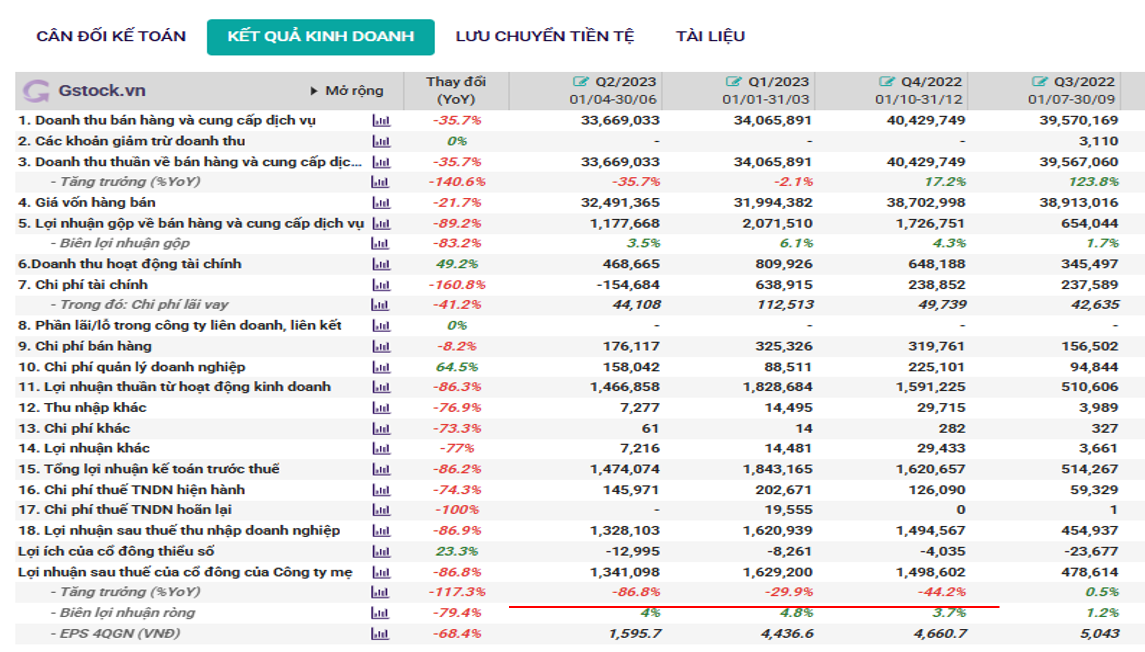Select the Tài liệu tab

click(710, 37)
